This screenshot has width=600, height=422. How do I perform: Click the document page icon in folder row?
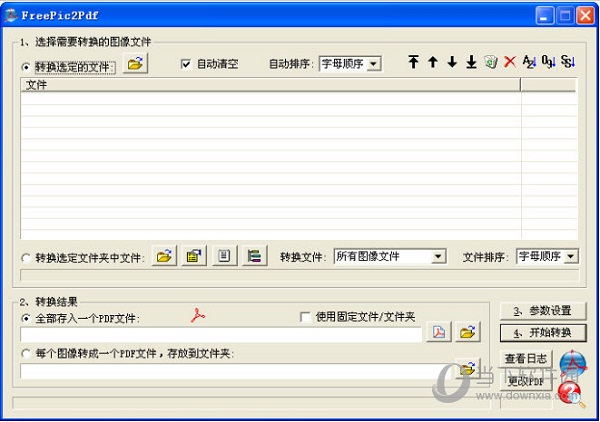pos(224,256)
